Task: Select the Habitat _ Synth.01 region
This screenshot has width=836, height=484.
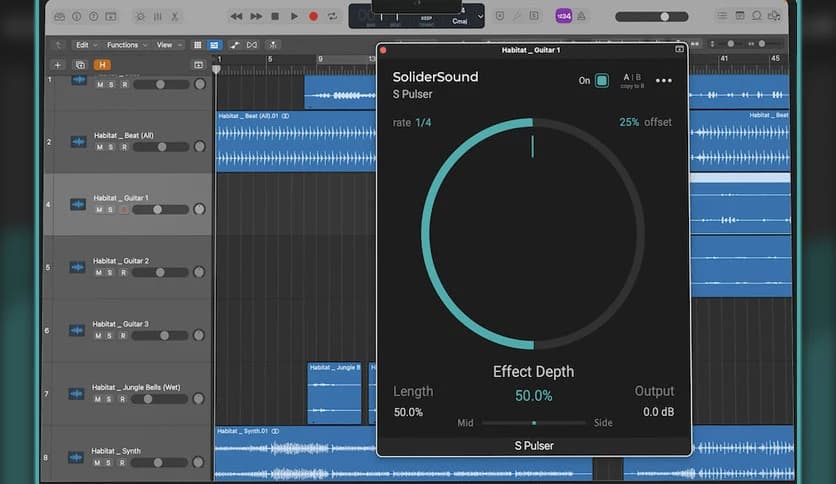Action: tap(403, 454)
